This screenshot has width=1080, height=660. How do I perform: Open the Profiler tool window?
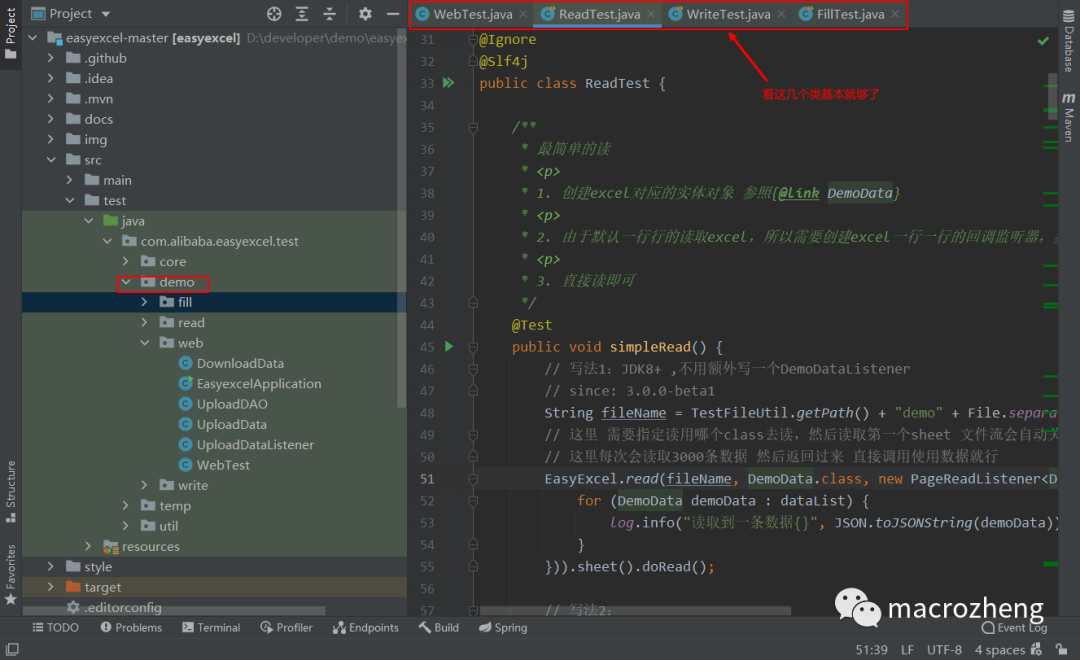tap(286, 628)
